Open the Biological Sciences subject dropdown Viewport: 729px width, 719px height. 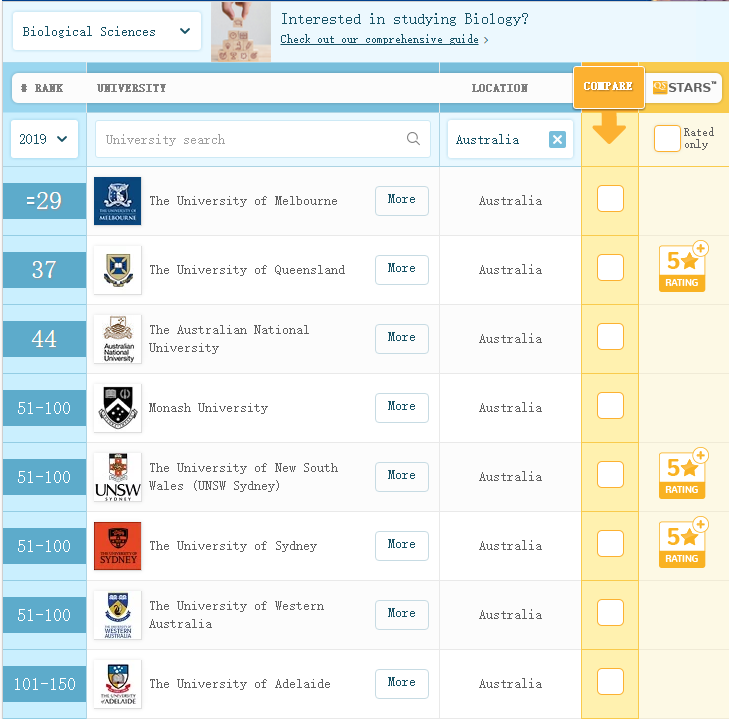tap(107, 31)
